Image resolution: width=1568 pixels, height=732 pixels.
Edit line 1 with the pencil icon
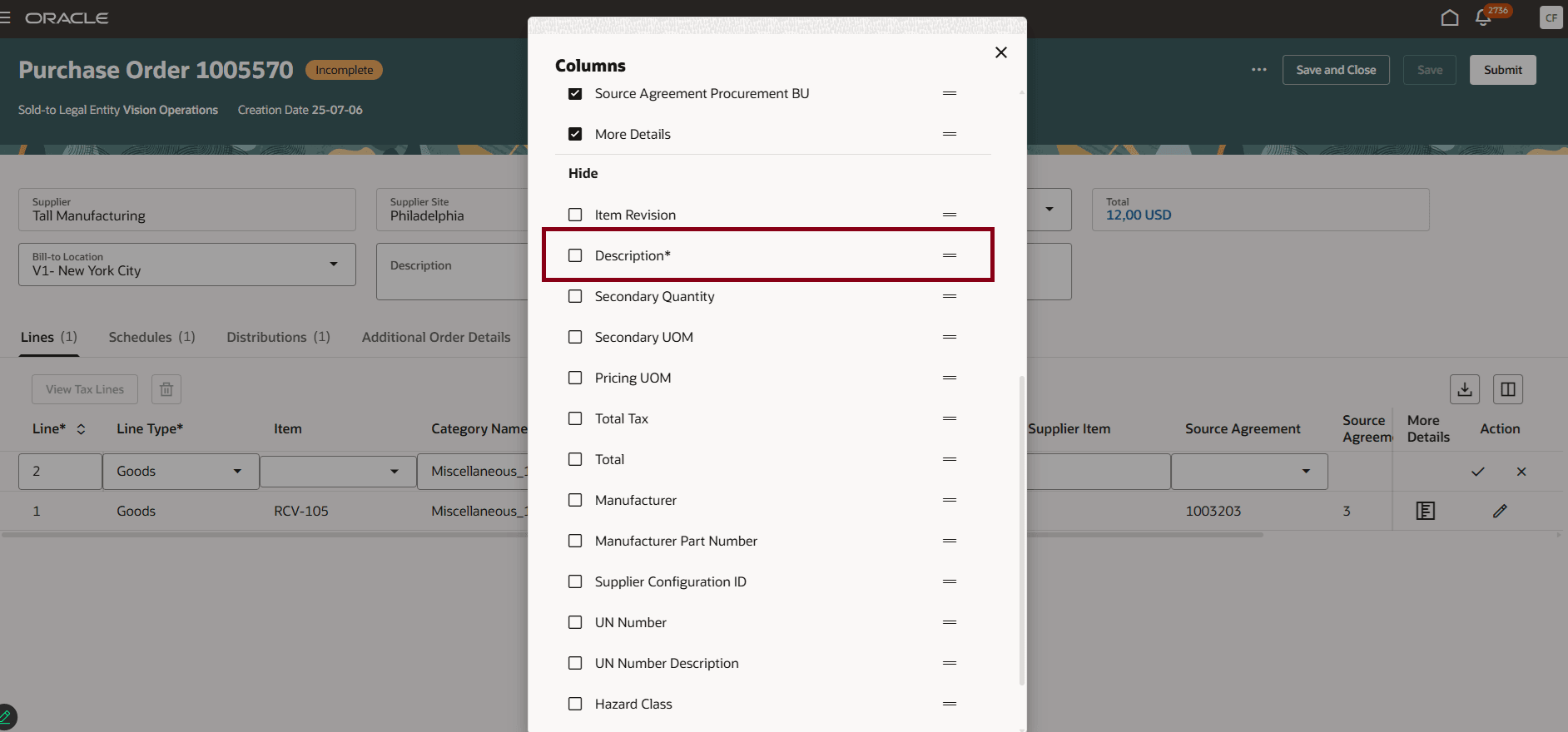tap(1500, 511)
